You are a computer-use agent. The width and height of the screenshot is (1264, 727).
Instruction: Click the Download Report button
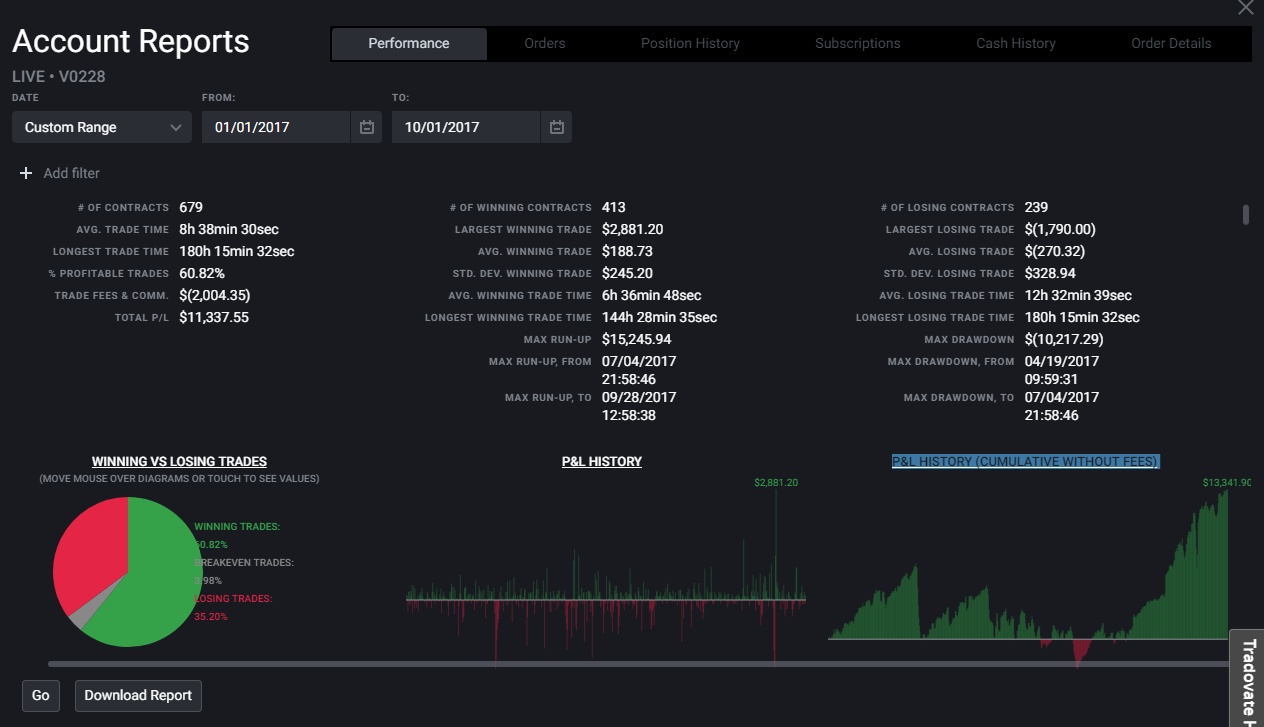[138, 695]
